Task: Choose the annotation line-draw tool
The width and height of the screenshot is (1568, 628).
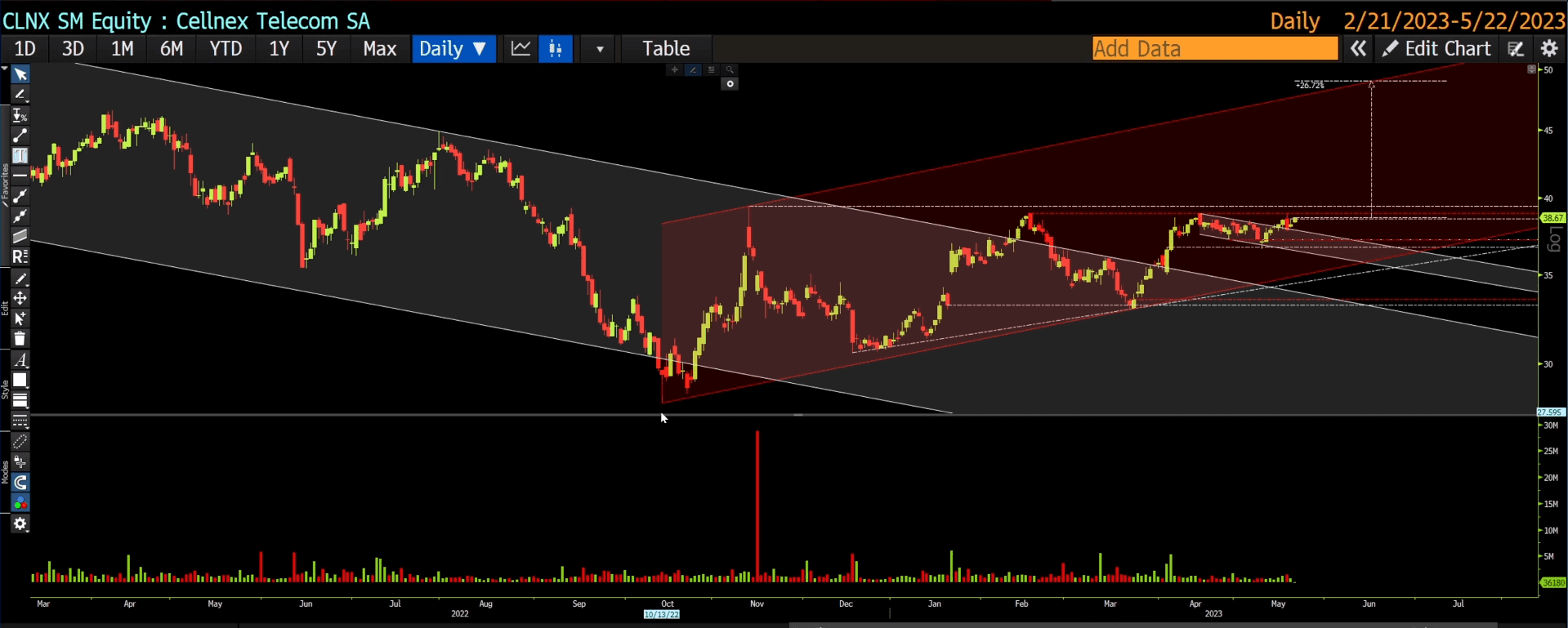Action: tap(20, 95)
